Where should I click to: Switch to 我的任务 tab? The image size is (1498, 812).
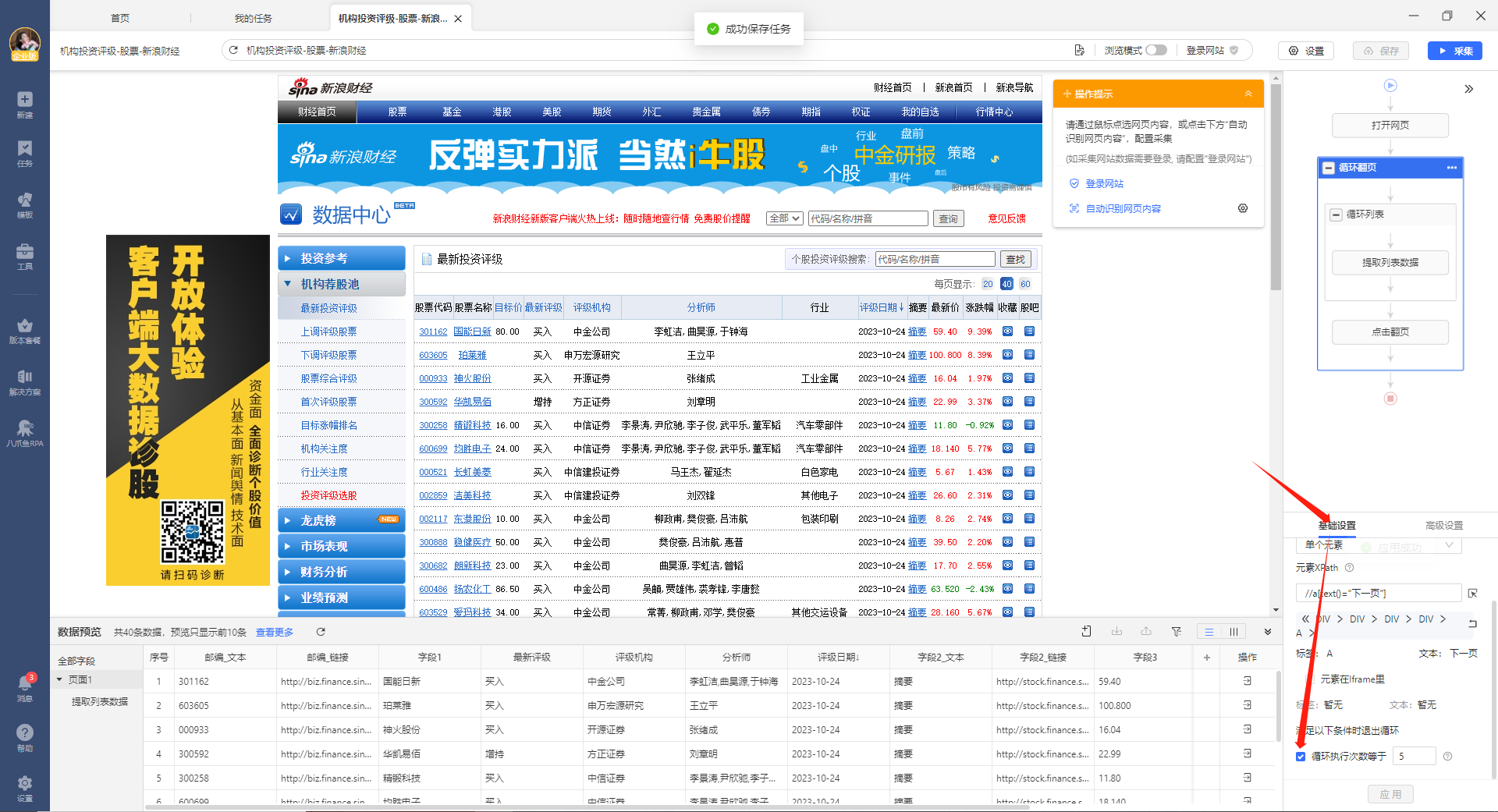tap(254, 18)
